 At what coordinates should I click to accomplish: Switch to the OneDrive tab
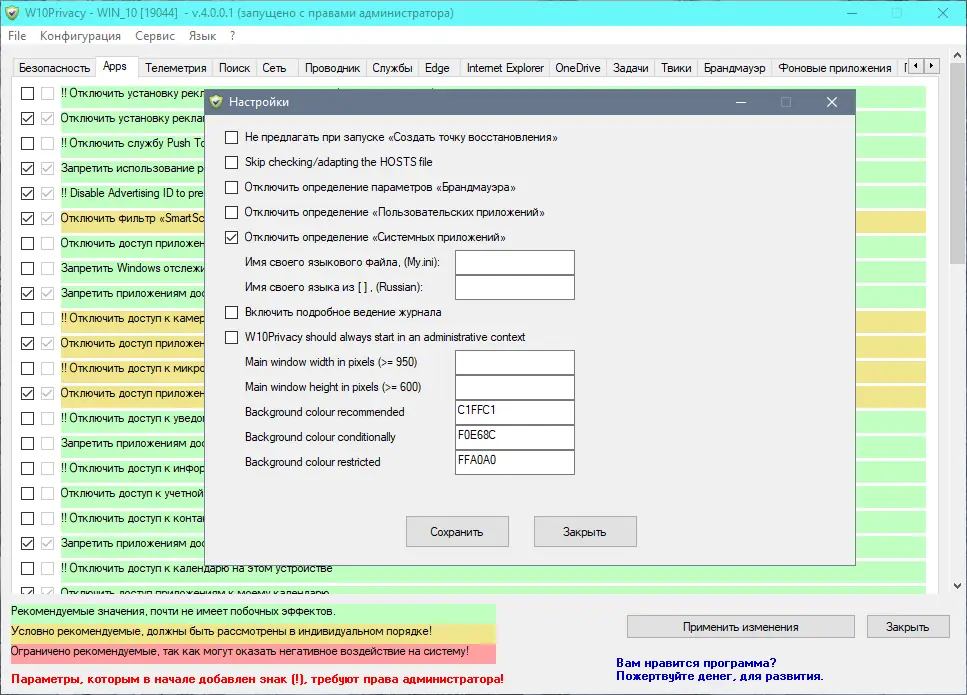coord(578,68)
